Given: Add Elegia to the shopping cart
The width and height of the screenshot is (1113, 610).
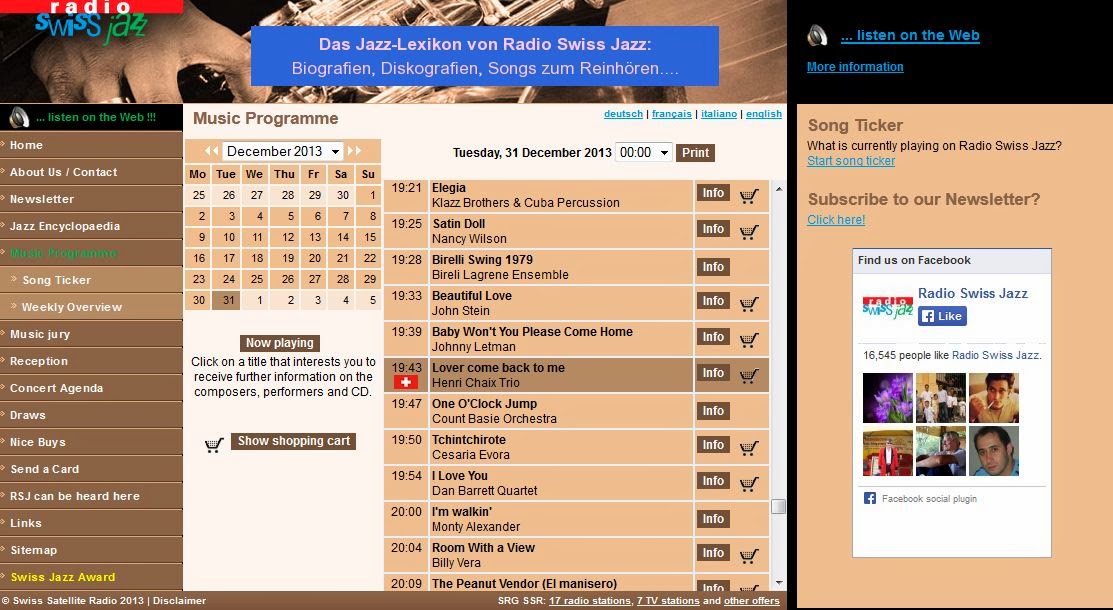Looking at the screenshot, I should tap(749, 196).
